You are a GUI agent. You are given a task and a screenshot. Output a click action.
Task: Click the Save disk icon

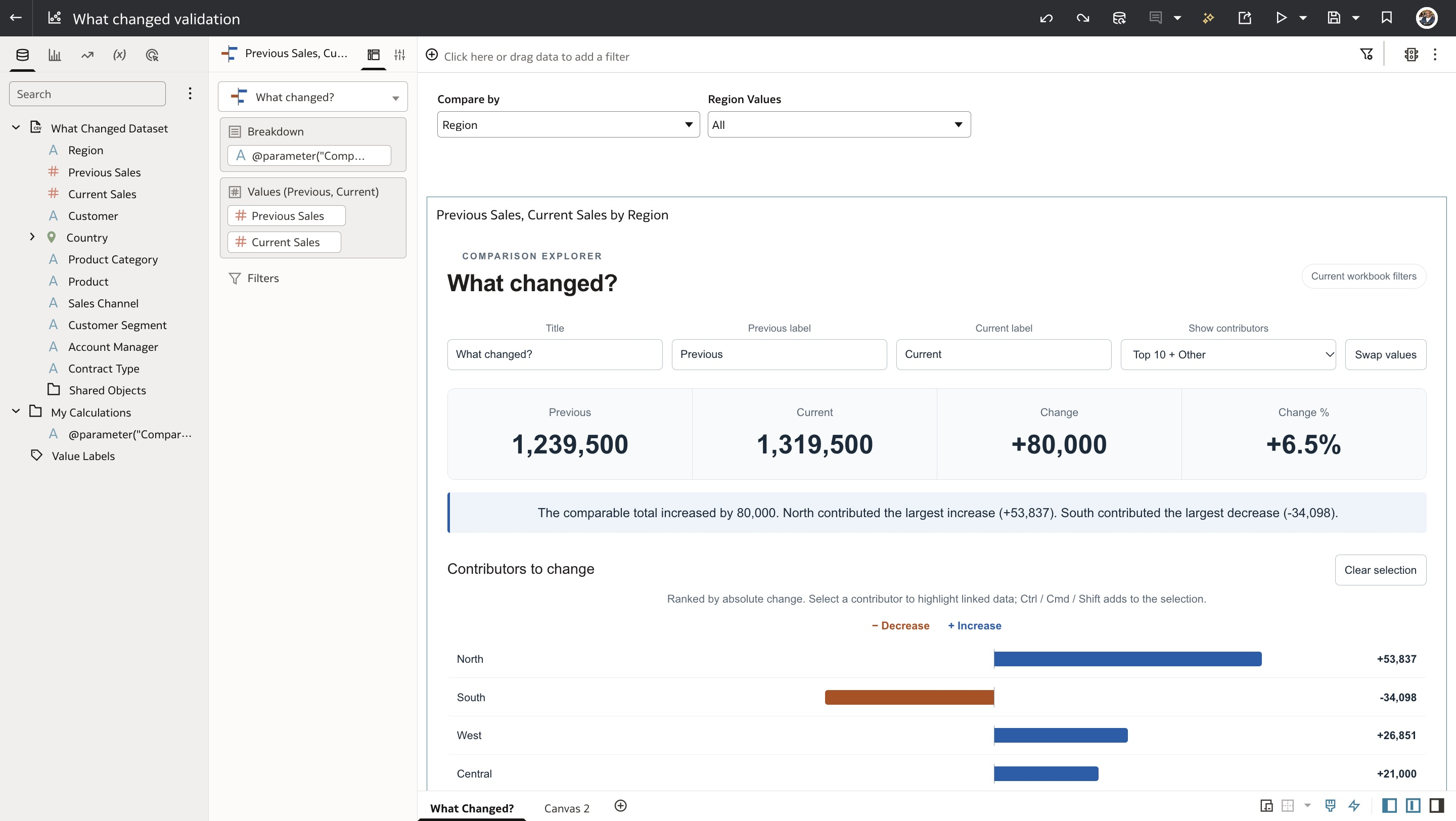point(1333,18)
